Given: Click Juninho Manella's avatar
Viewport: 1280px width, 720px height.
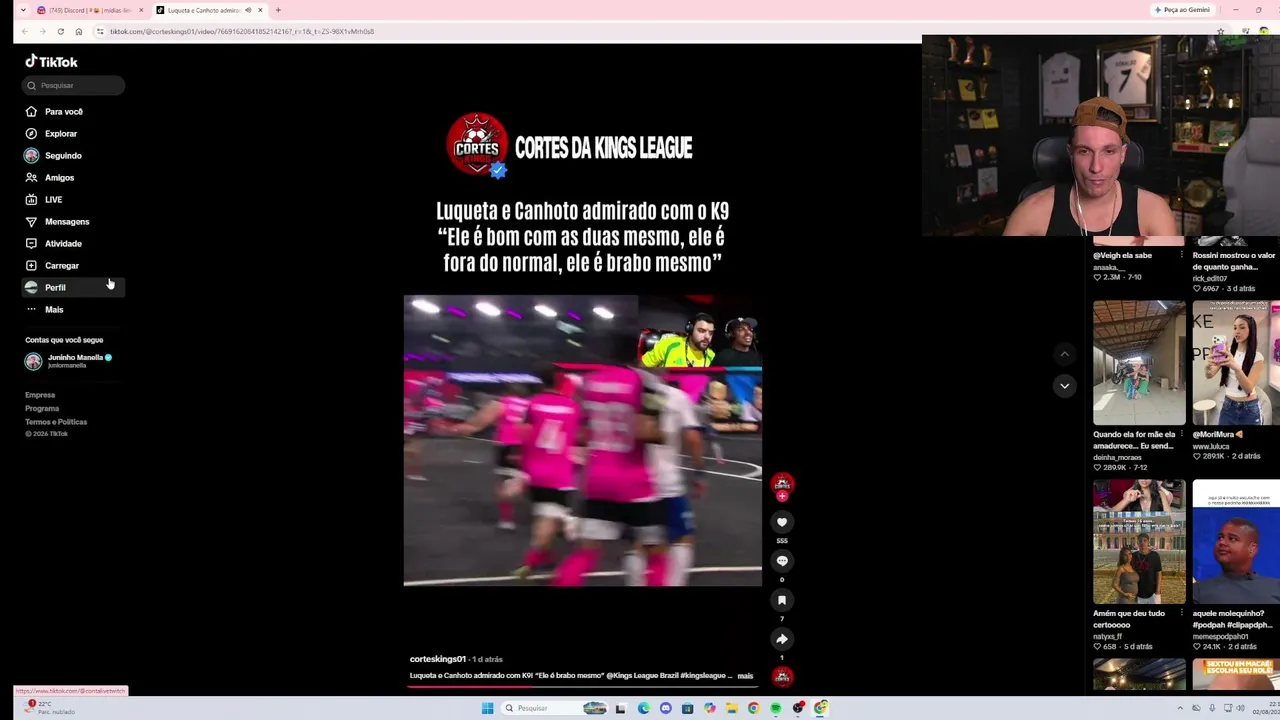Looking at the screenshot, I should pos(33,361).
